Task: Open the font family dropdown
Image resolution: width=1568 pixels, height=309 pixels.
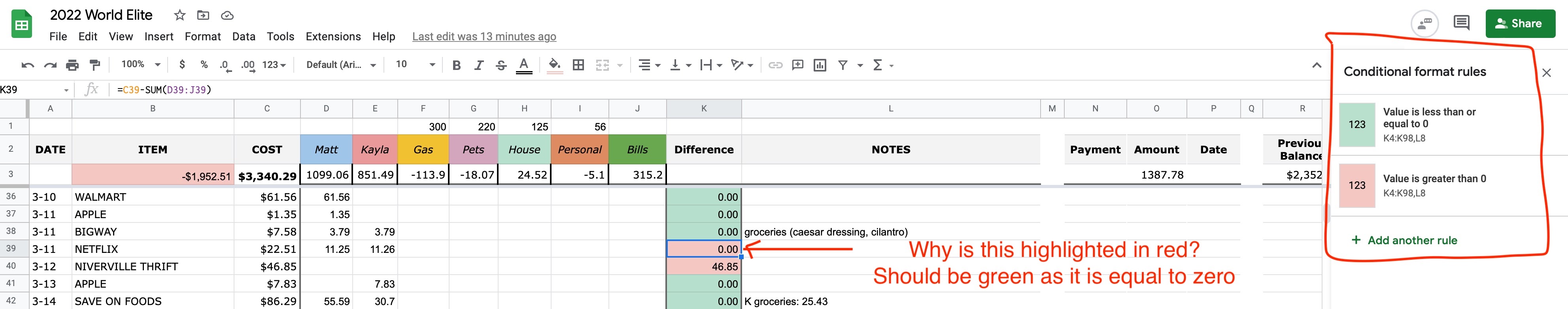Action: 341,65
